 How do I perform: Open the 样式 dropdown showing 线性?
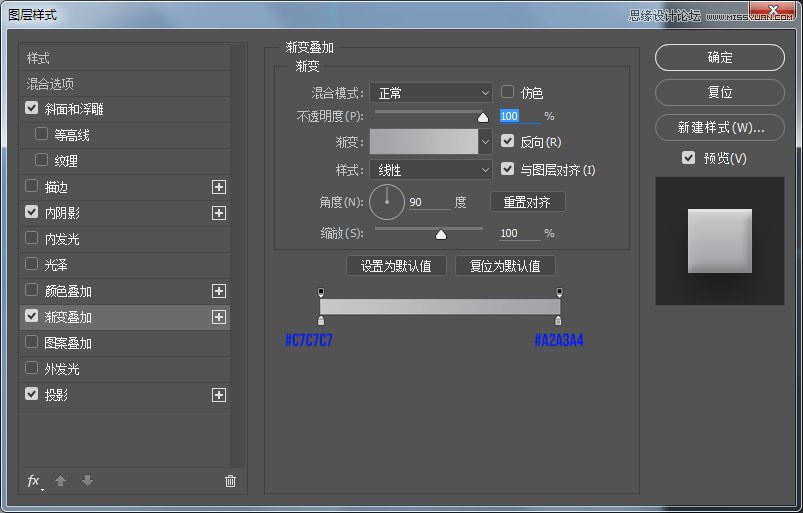point(431,170)
